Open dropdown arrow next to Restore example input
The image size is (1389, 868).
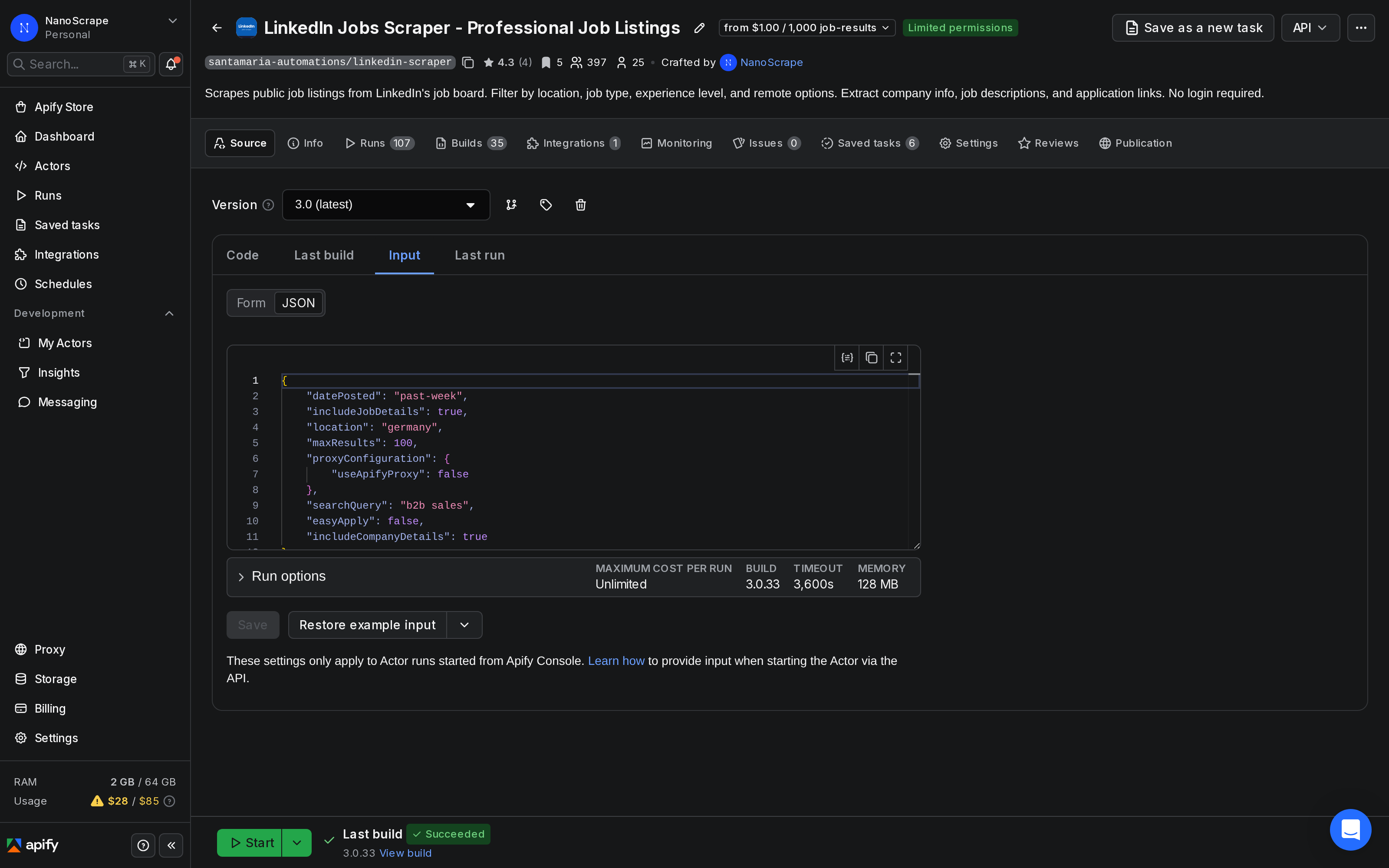pos(464,625)
